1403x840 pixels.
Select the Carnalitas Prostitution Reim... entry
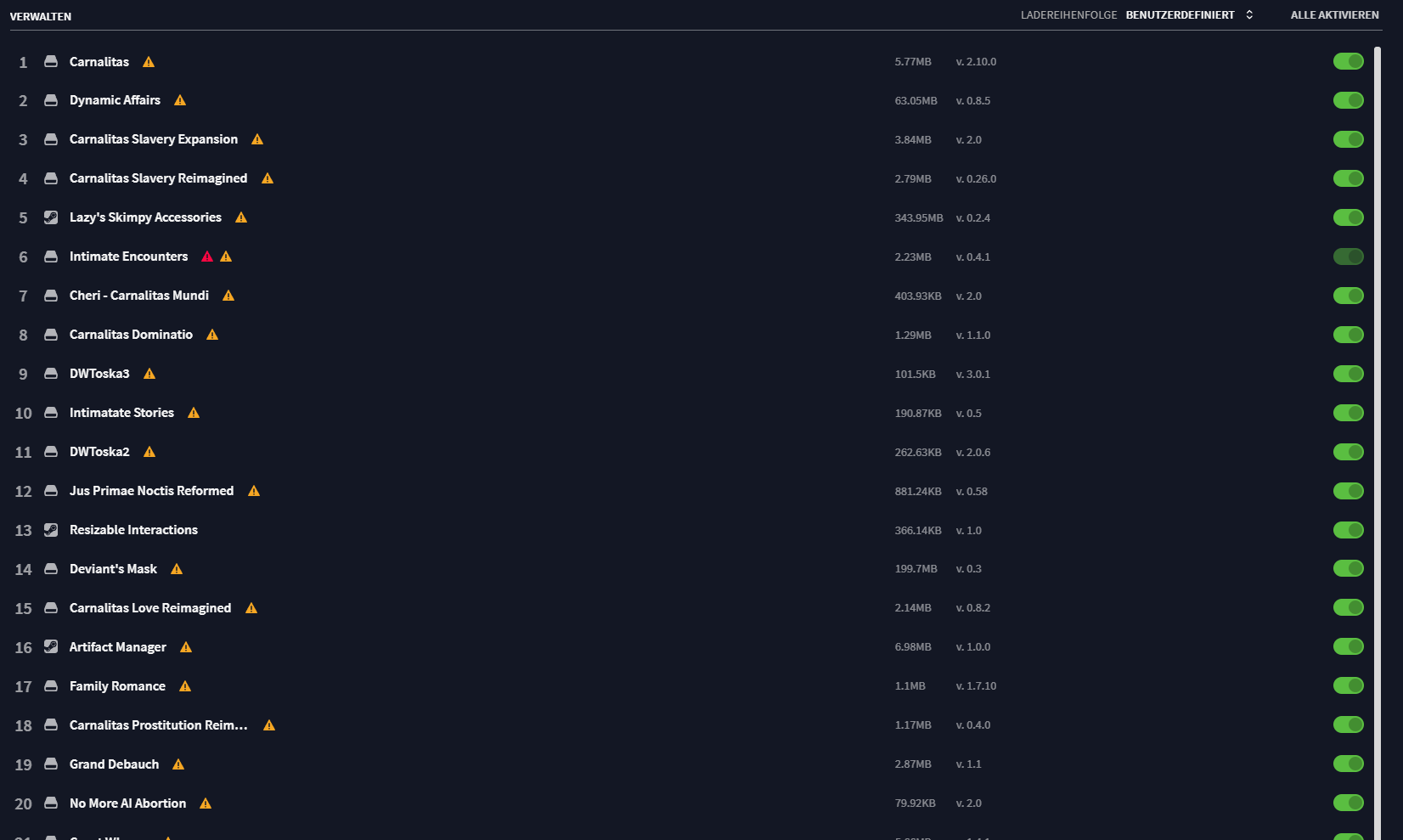pyautogui.click(x=159, y=725)
